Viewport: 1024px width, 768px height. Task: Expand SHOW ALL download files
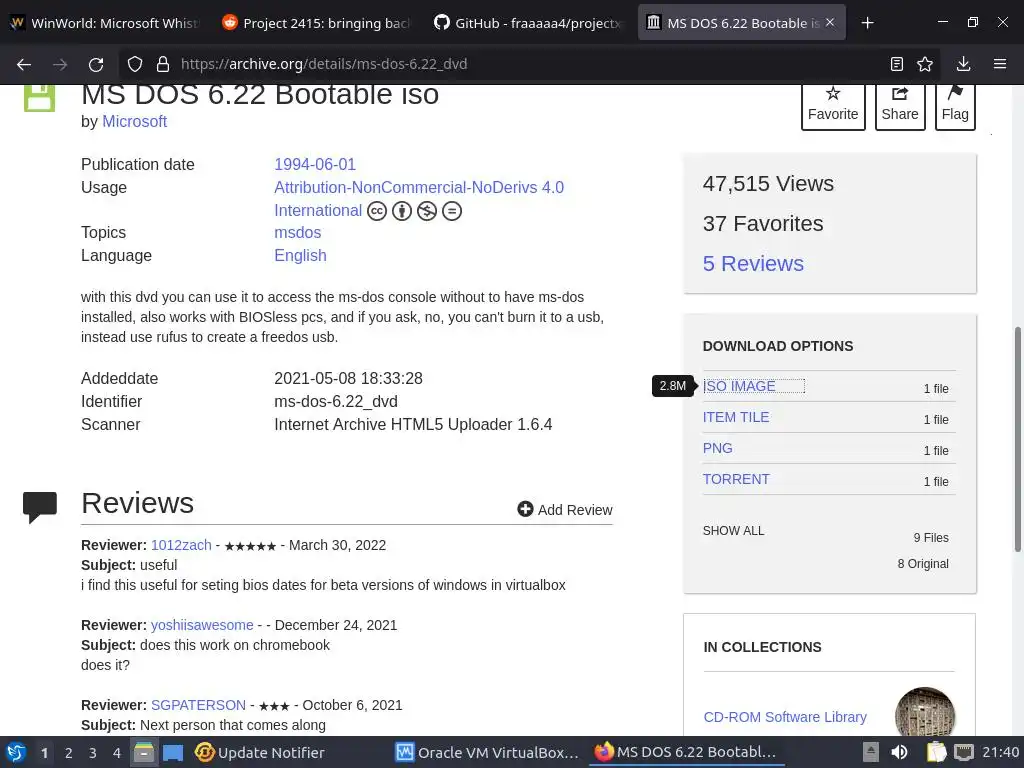point(733,531)
